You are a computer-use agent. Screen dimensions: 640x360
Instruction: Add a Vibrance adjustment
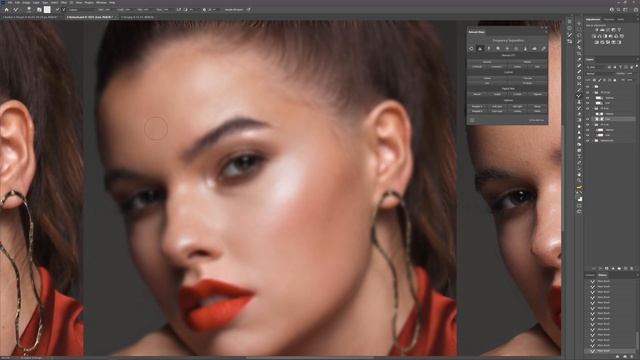(x=619, y=30)
